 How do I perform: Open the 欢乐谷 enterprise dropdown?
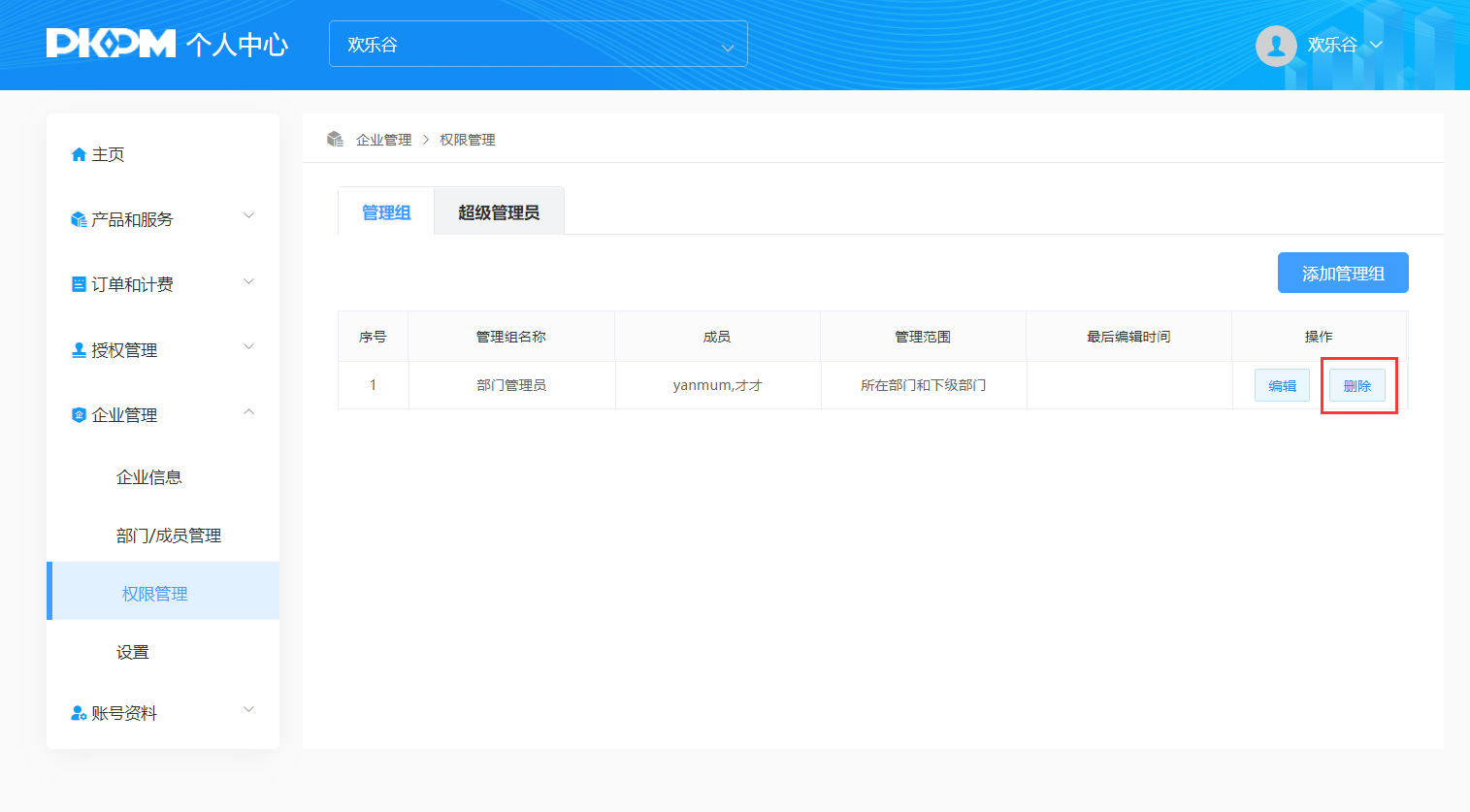538,45
